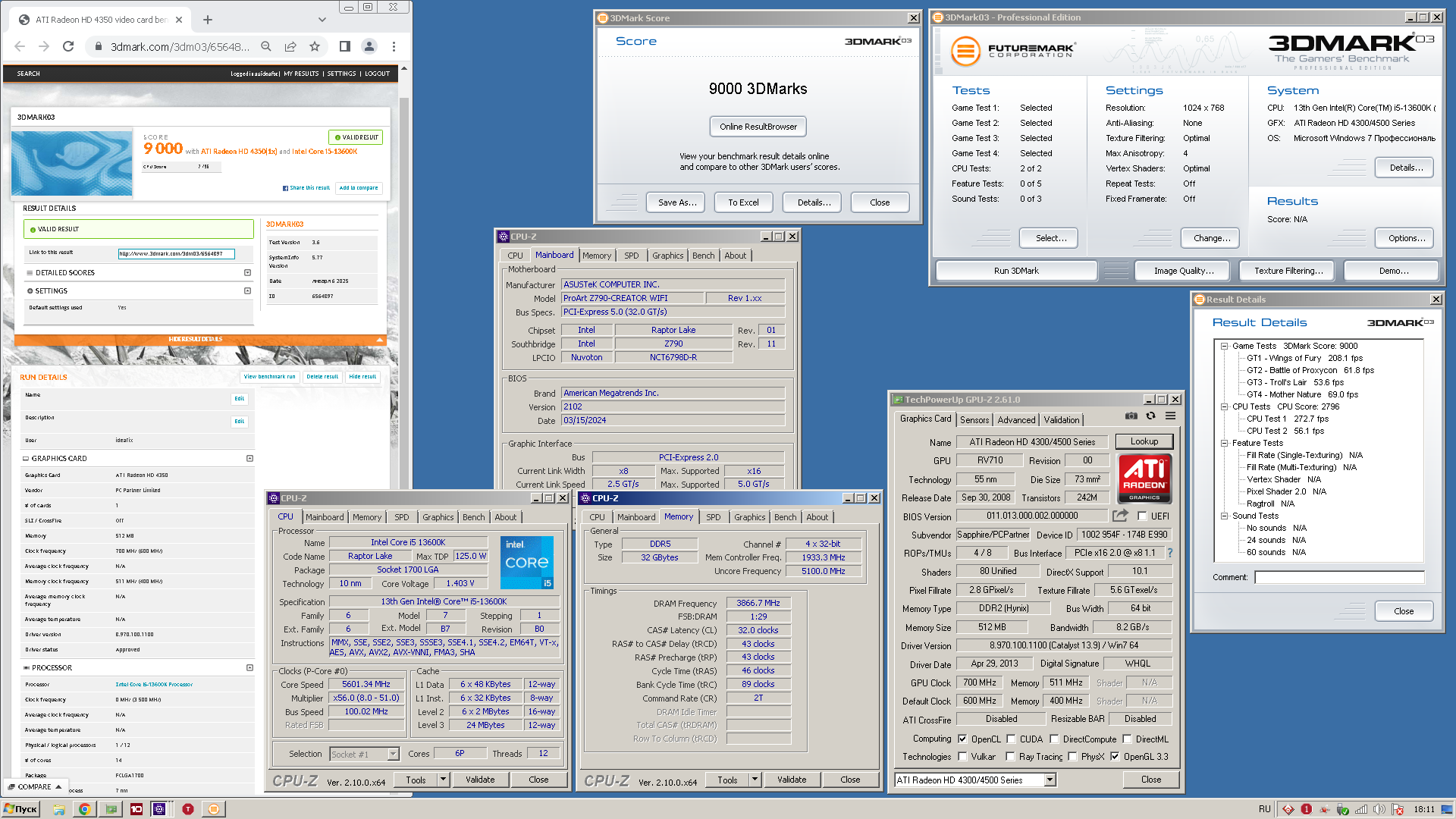Open the Windows Explorer taskbar icon
The height and width of the screenshot is (819, 1456).
pyautogui.click(x=58, y=809)
